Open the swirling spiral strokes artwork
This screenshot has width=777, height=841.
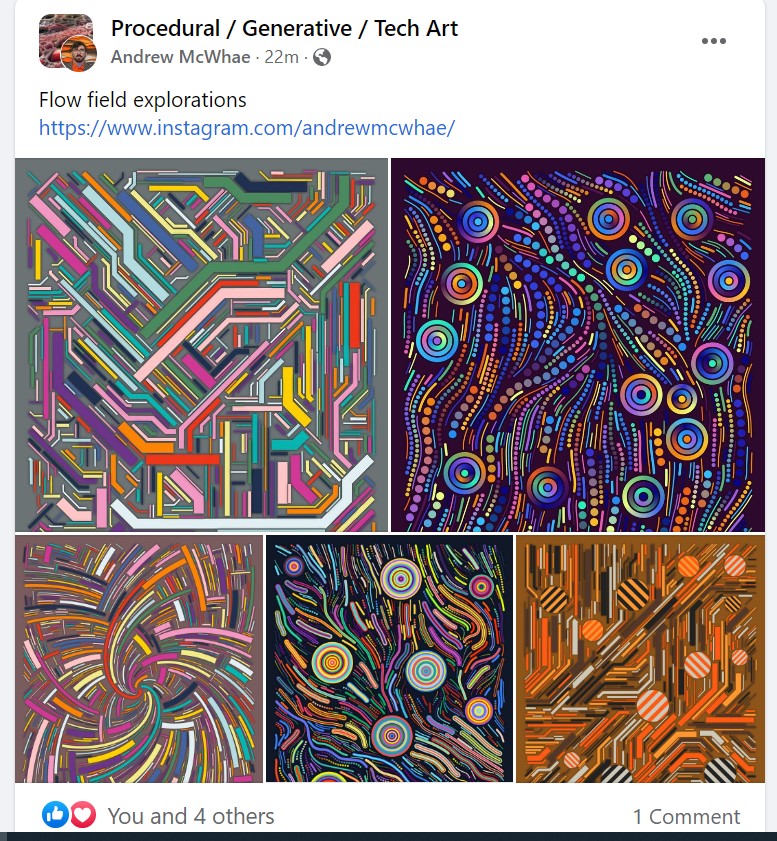(x=139, y=659)
